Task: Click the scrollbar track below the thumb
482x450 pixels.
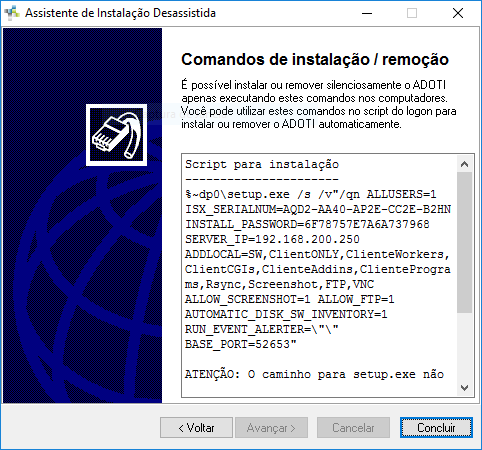Action: [x=464, y=346]
